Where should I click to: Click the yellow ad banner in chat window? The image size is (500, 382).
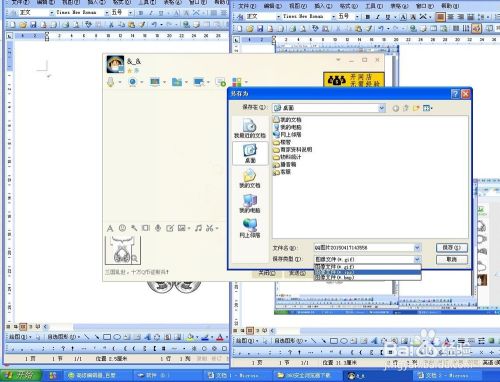pos(354,80)
